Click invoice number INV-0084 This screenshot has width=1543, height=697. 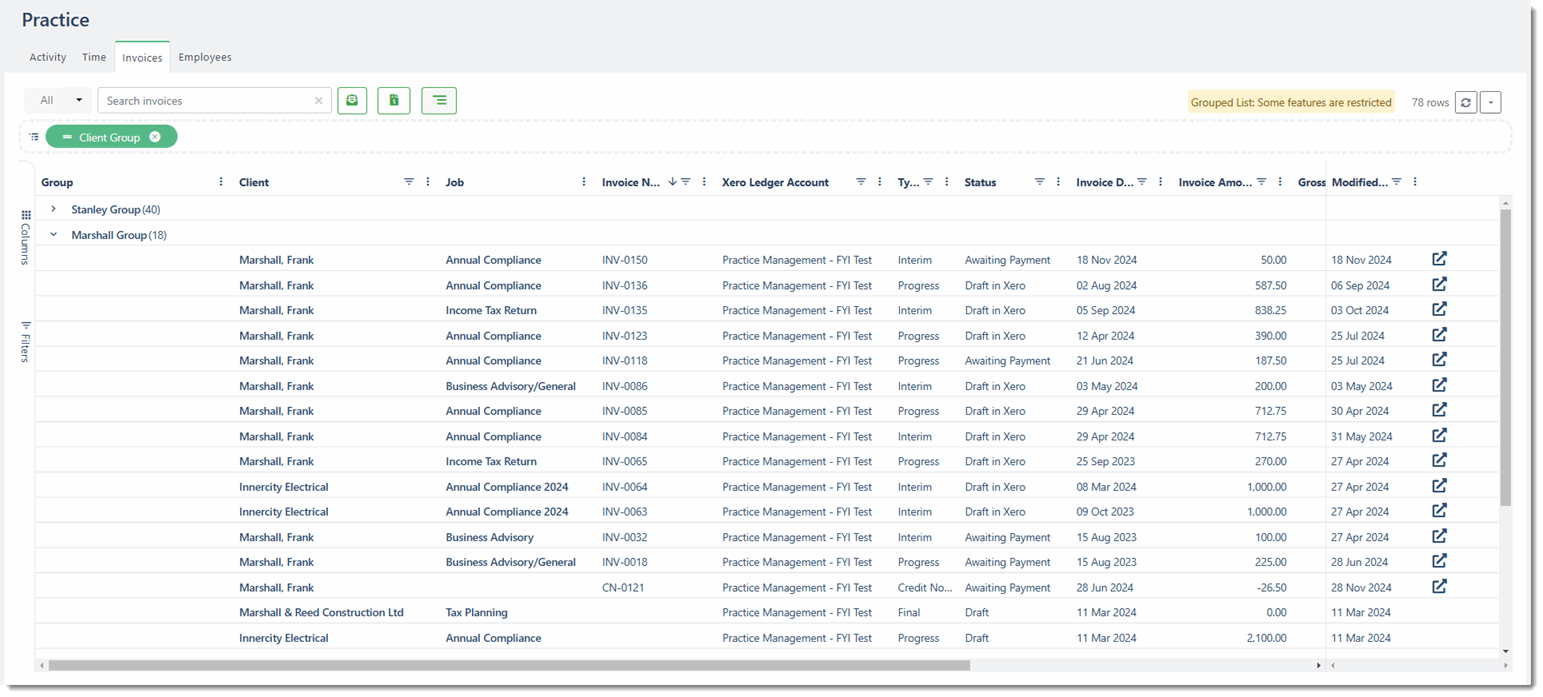pos(625,436)
